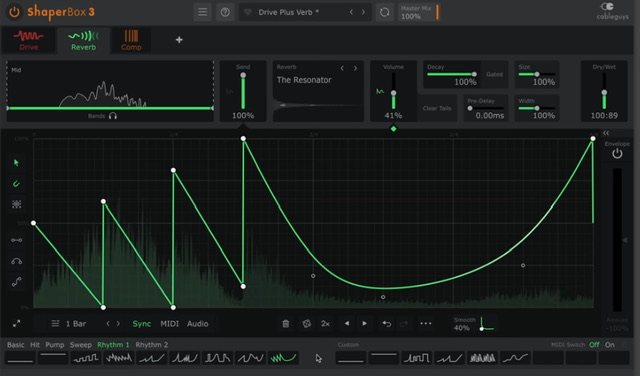The height and width of the screenshot is (376, 640).
Task: Select the arc curve tool
Action: pos(16,261)
